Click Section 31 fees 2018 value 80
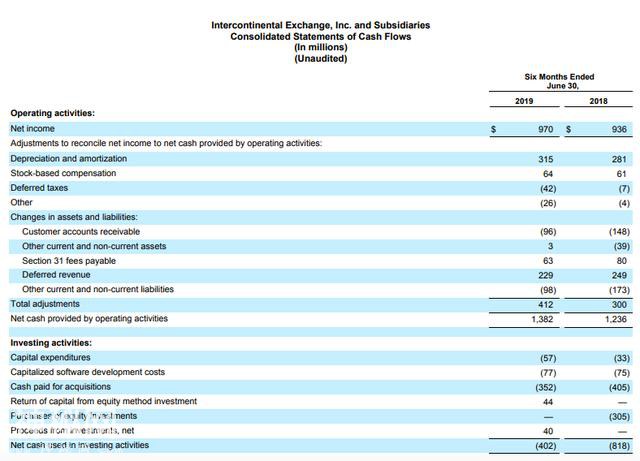 tap(621, 261)
